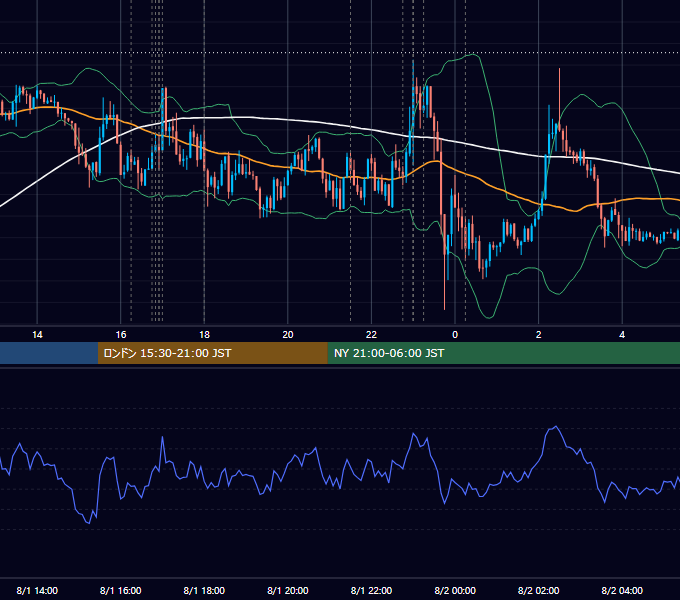This screenshot has width=680, height=600.
Task: Click hour label 0 on price chart axis
Action: point(455,335)
